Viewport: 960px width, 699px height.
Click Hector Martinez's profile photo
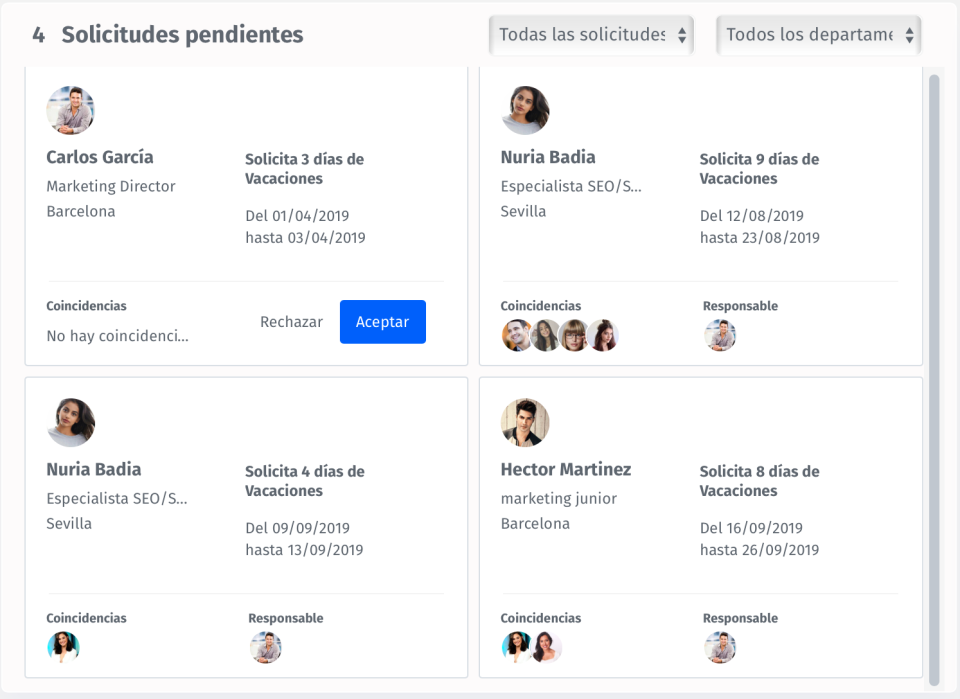click(525, 423)
